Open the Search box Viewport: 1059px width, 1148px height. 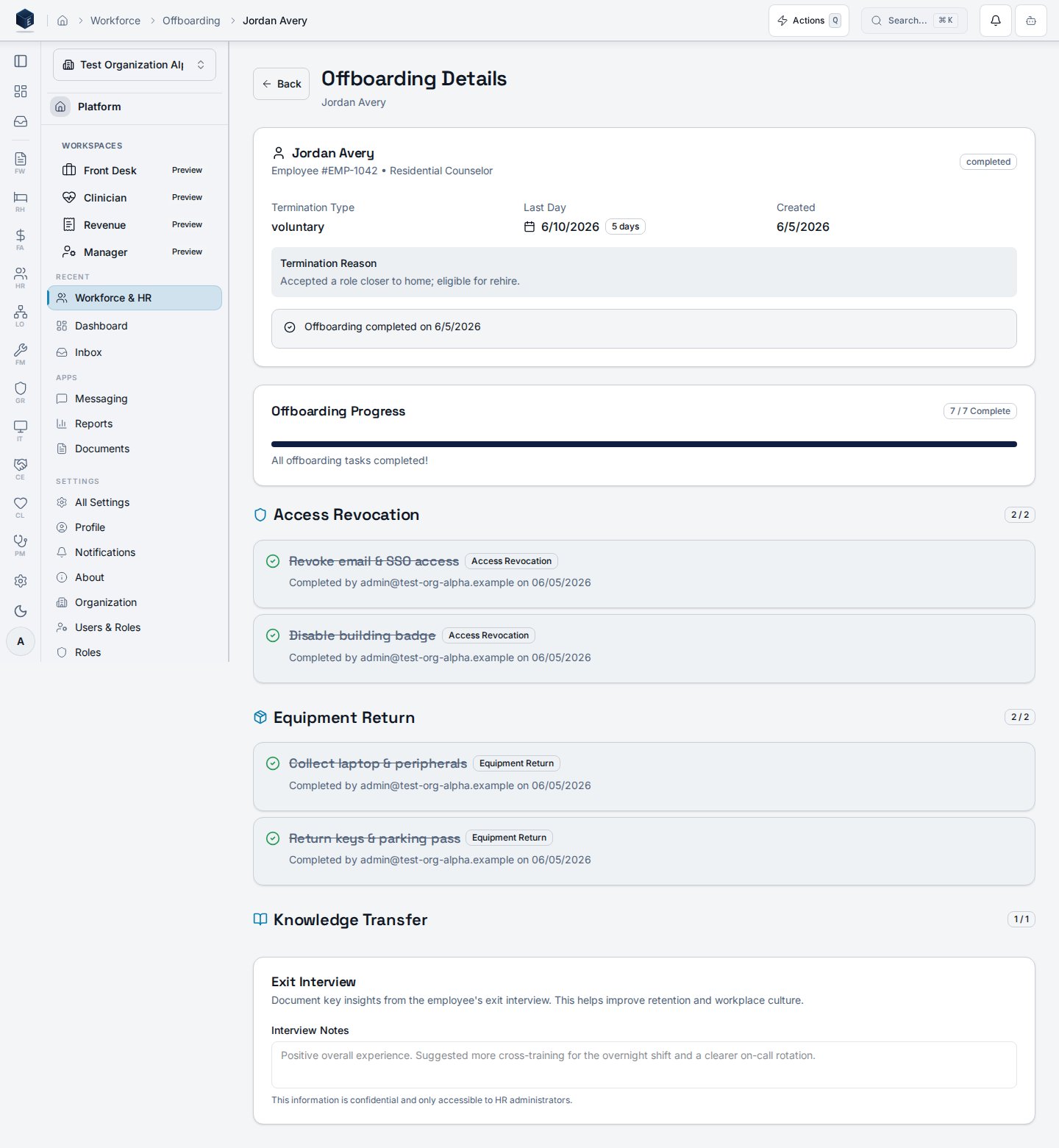pyautogui.click(x=914, y=21)
